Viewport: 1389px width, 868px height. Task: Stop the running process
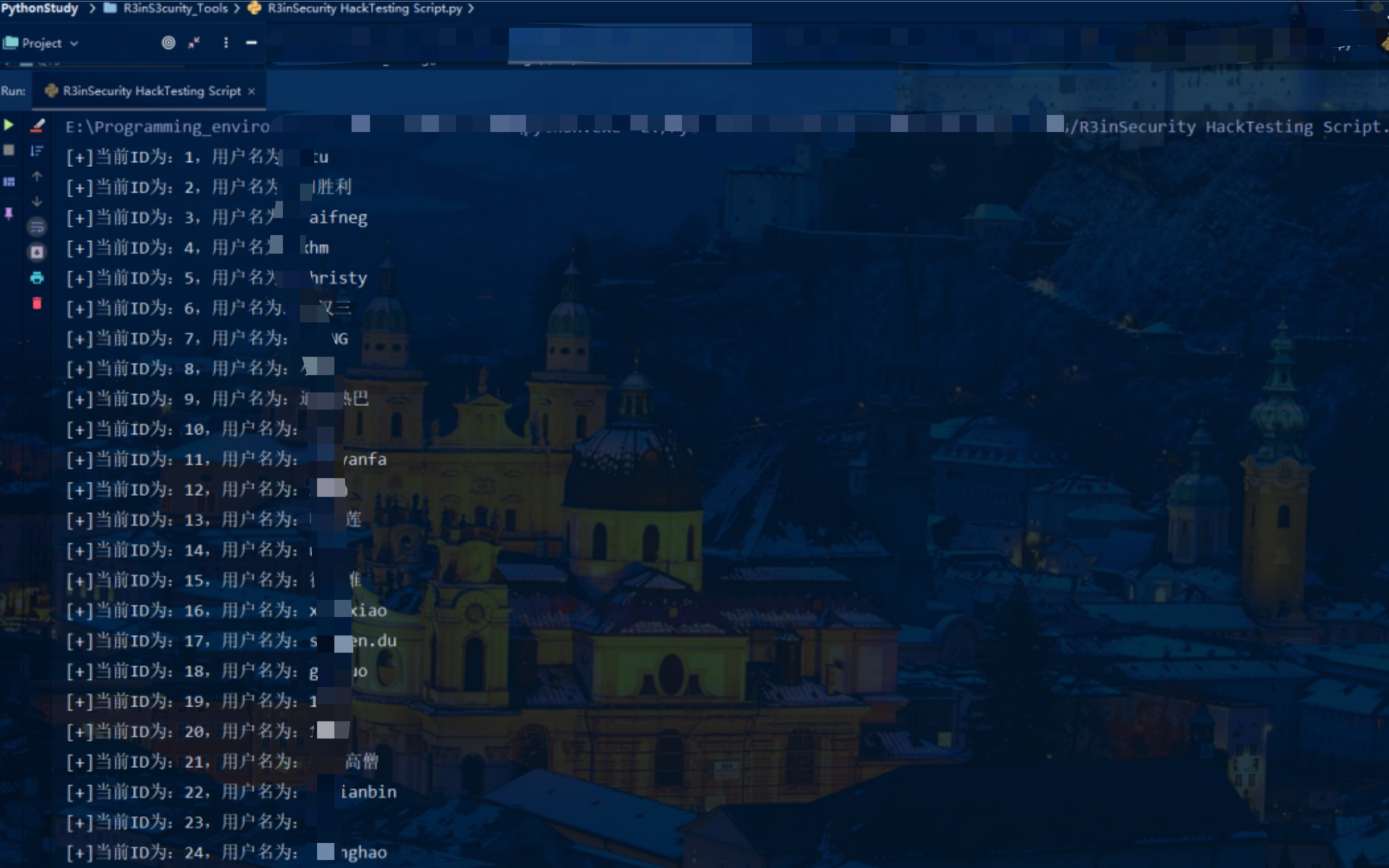click(9, 151)
